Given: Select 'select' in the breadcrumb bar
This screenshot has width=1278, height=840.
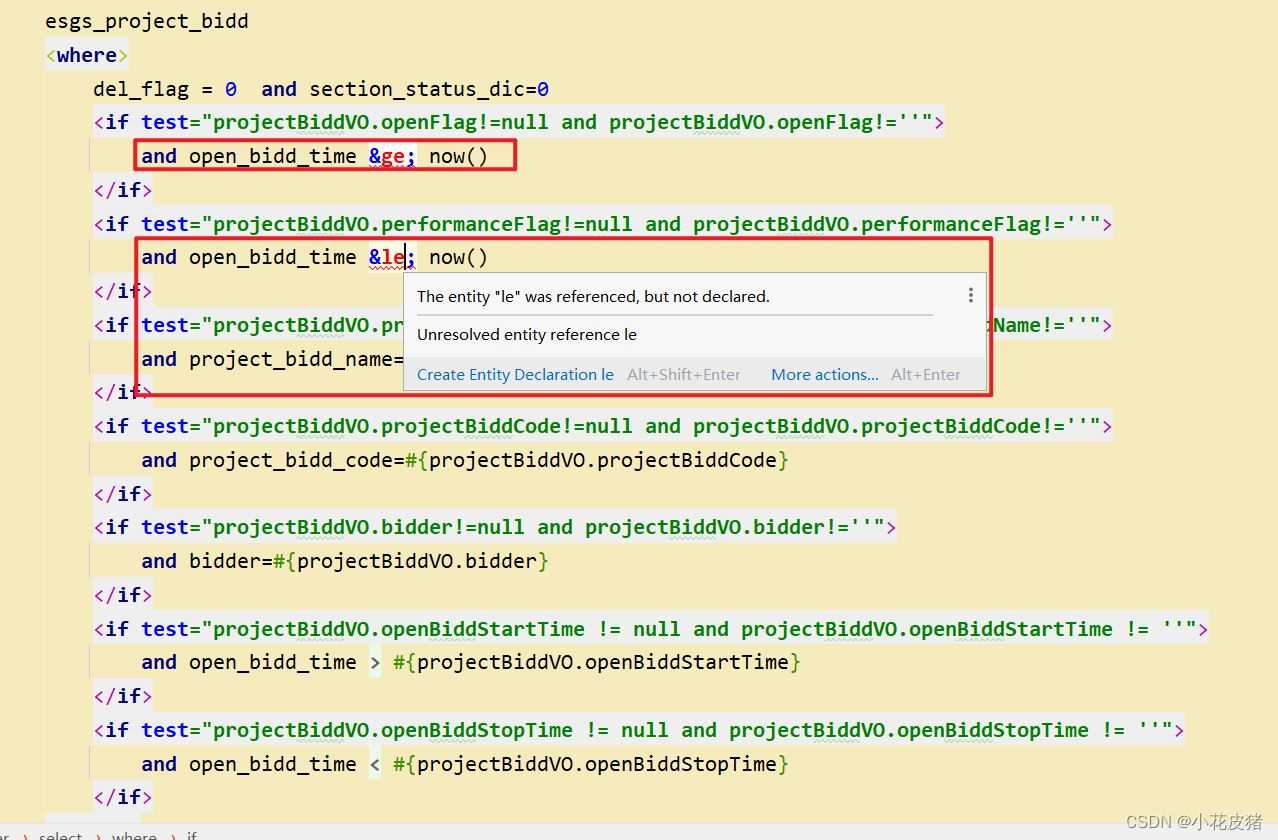Looking at the screenshot, I should click(61, 835).
